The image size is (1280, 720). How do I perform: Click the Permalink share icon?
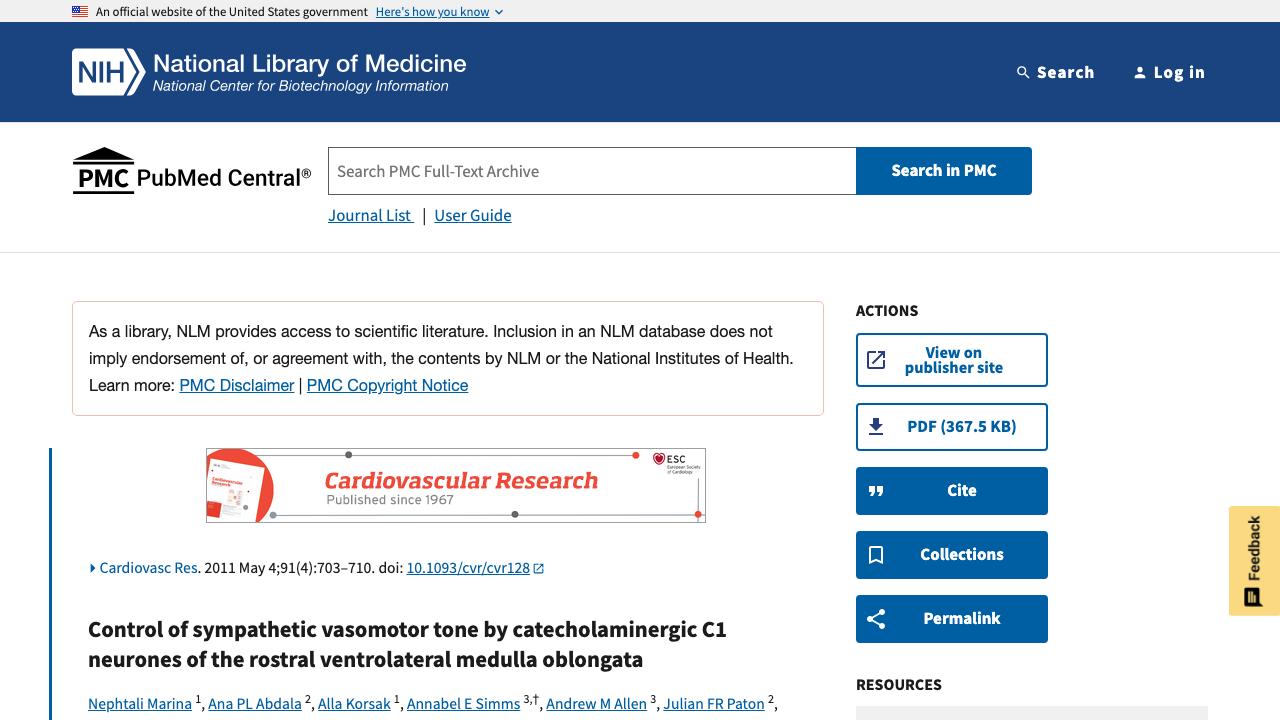876,619
